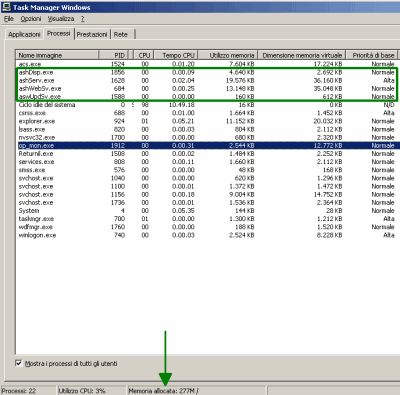Select the nvsvc32.exe process
400x395 pixels.
[207, 137]
